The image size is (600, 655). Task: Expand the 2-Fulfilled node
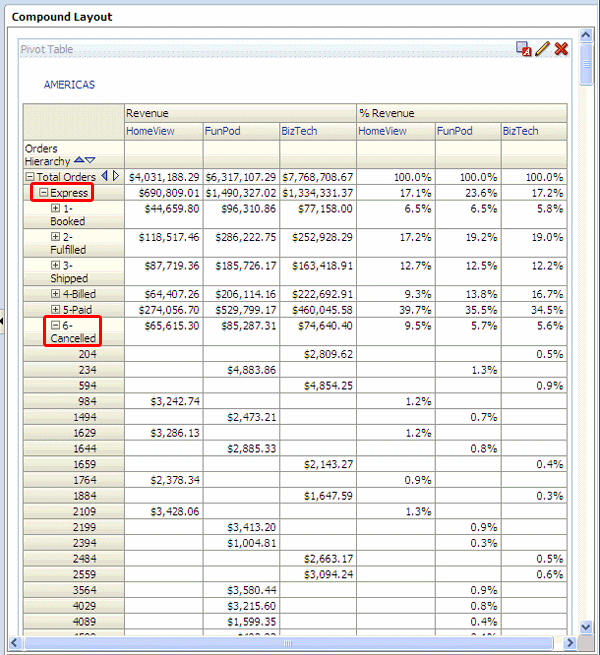[55, 236]
